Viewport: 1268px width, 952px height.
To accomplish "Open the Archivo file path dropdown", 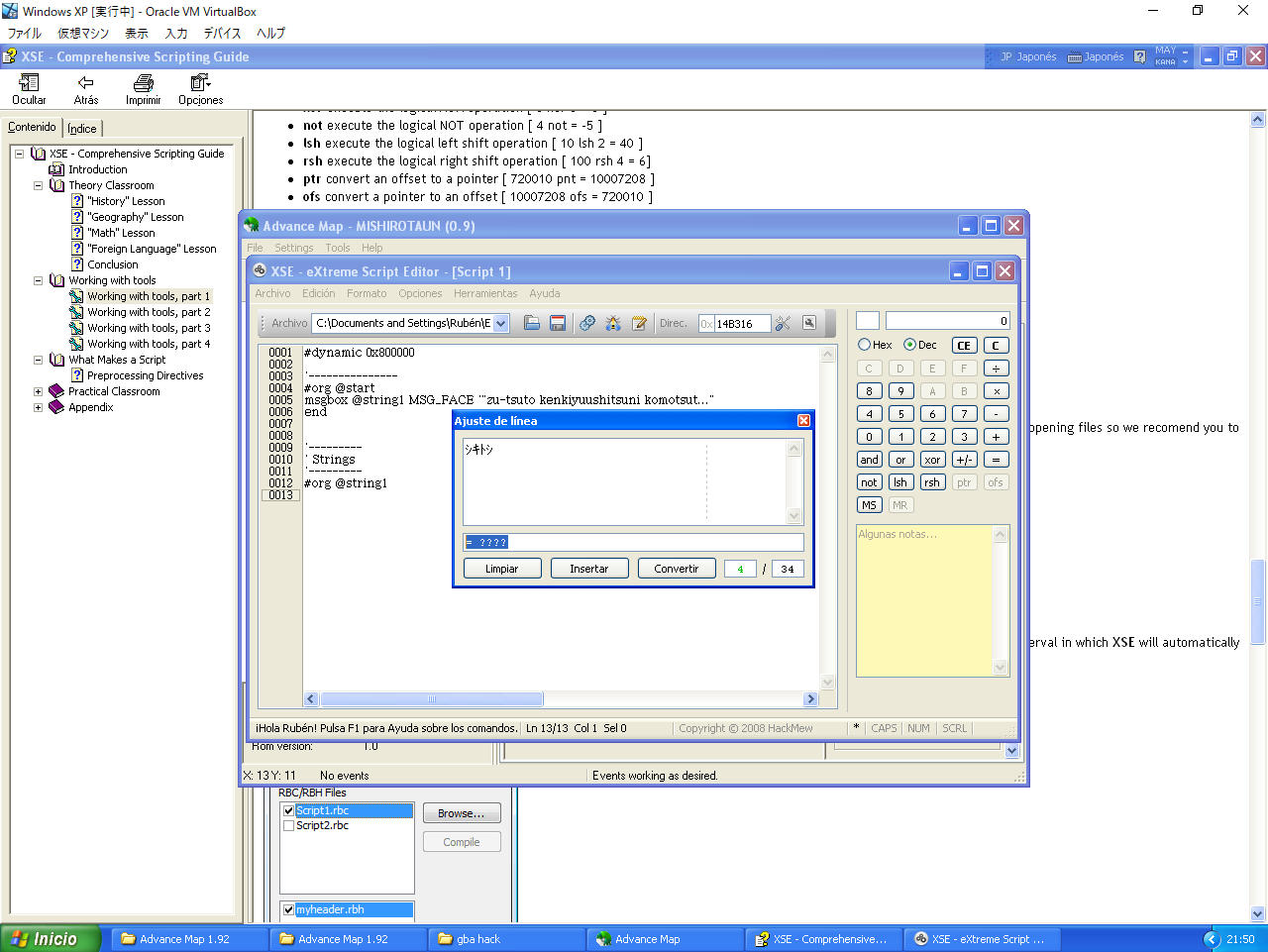I will coord(501,323).
